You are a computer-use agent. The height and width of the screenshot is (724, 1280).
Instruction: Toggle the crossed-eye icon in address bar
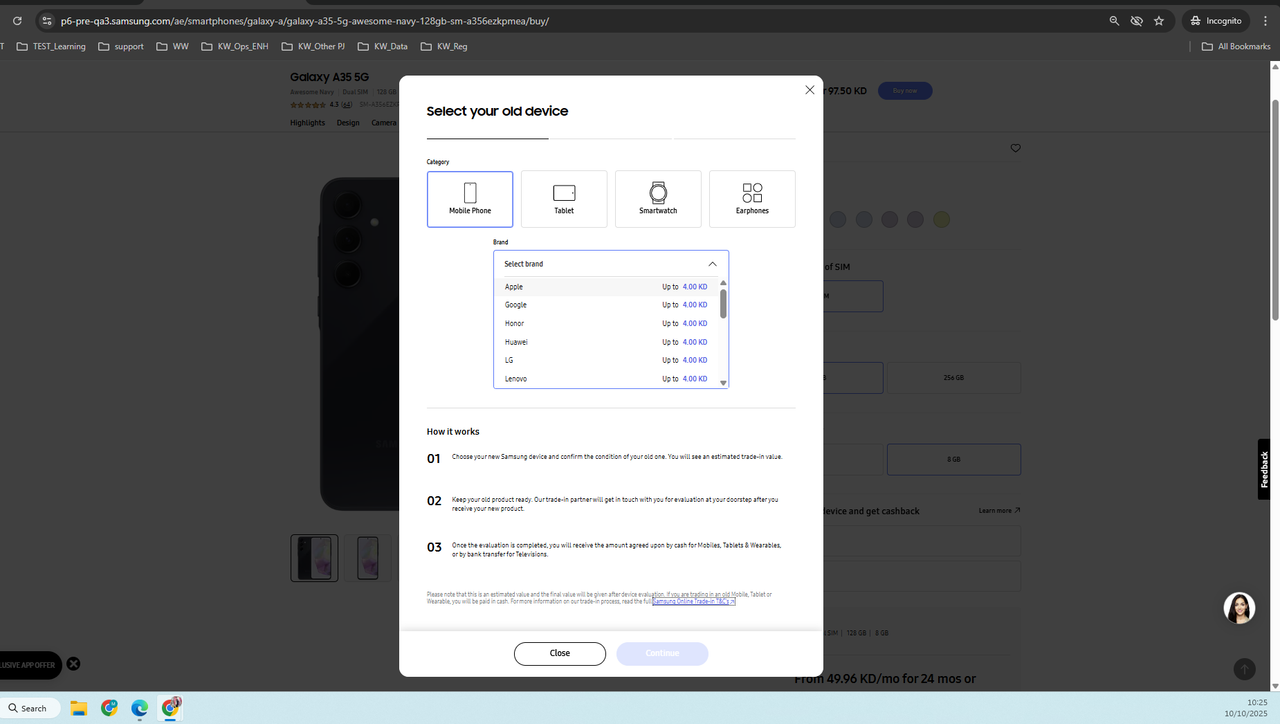pyautogui.click(x=1136, y=20)
